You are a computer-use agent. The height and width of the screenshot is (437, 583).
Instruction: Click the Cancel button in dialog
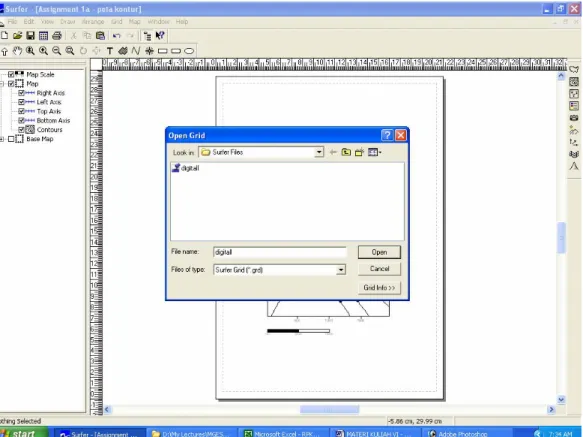[379, 269]
